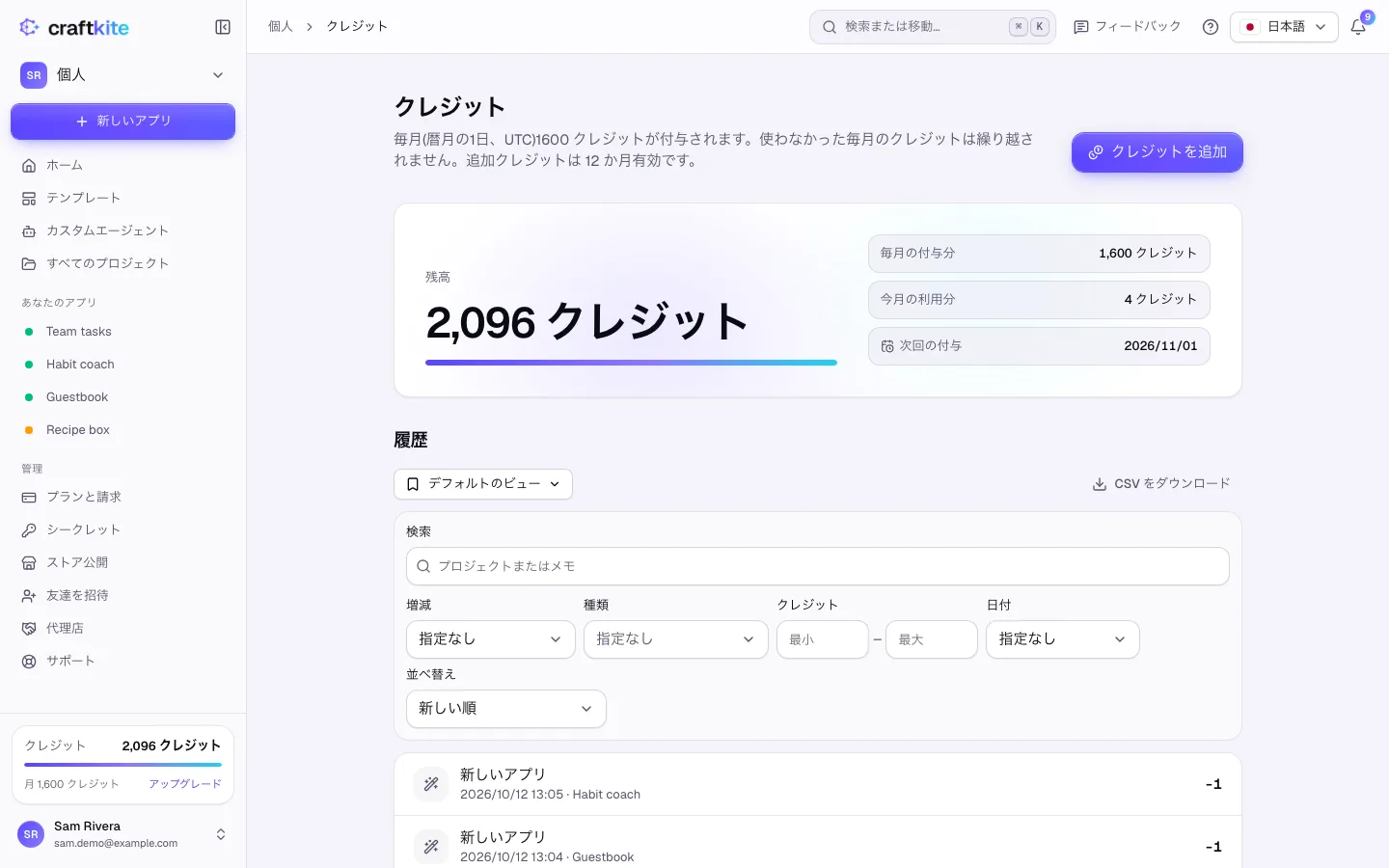Open the Team tasks app
Viewport: 1389px width, 868px height.
(123, 332)
